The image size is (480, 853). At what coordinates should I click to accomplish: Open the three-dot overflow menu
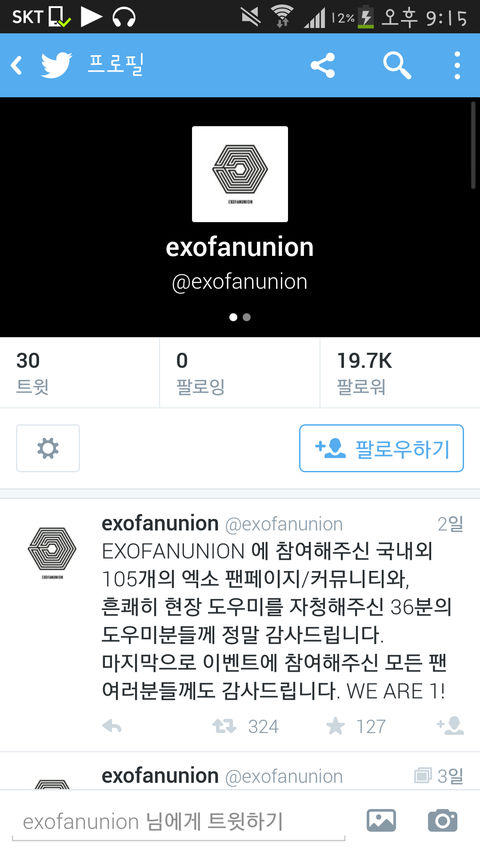point(457,65)
